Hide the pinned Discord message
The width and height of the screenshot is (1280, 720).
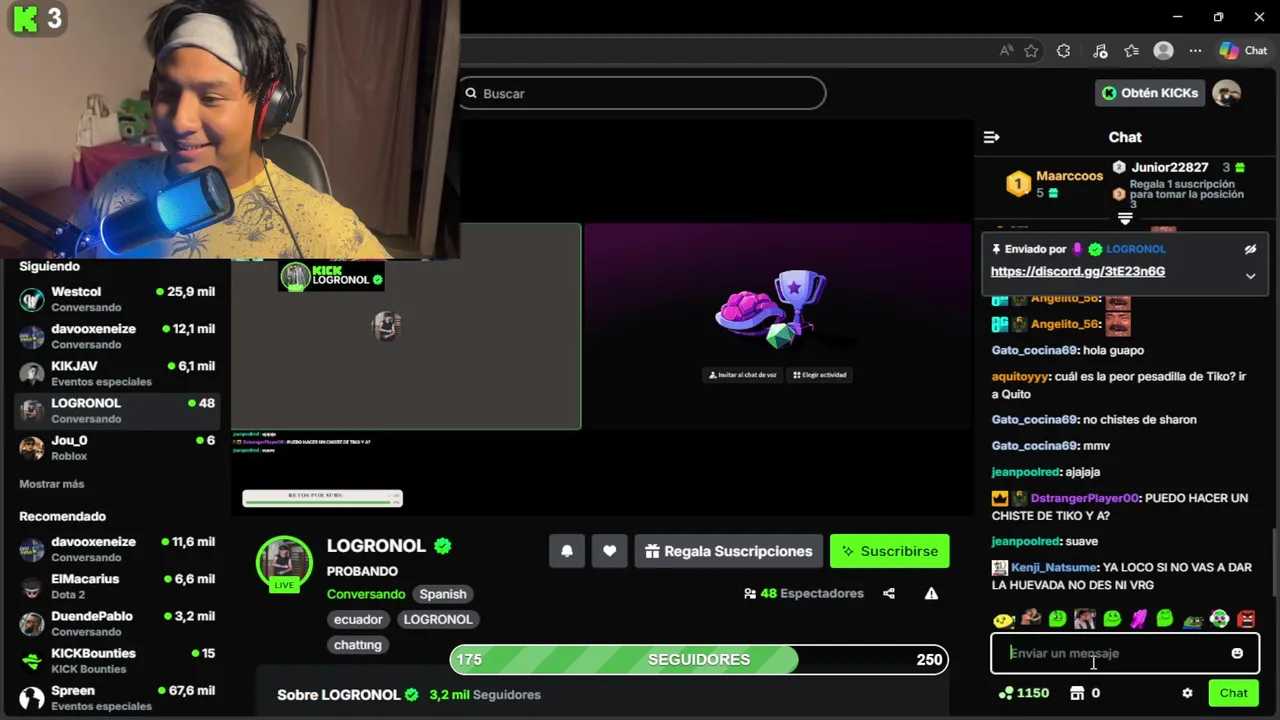pos(1250,249)
